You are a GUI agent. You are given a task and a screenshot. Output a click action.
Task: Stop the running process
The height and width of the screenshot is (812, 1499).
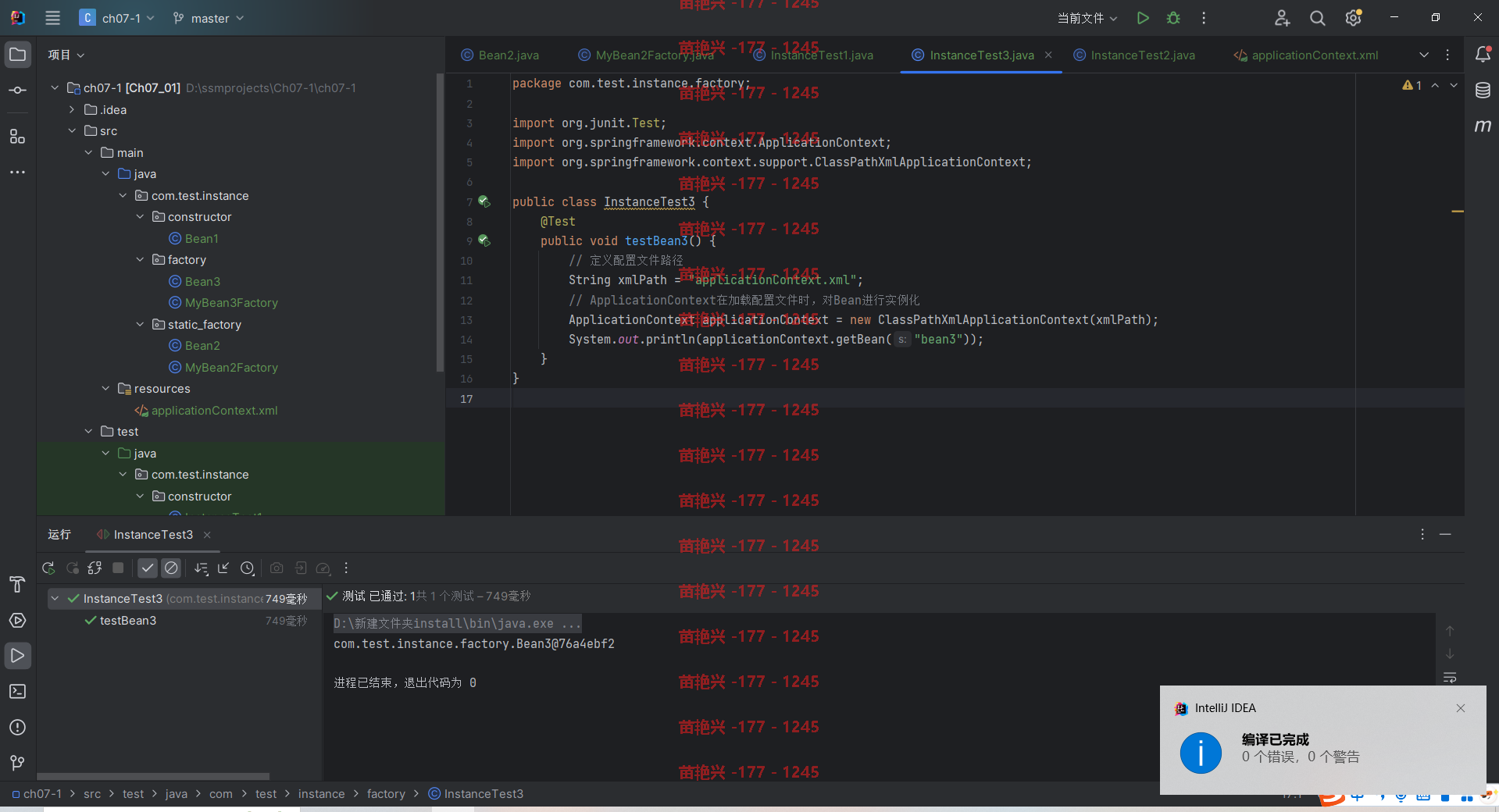pos(118,568)
